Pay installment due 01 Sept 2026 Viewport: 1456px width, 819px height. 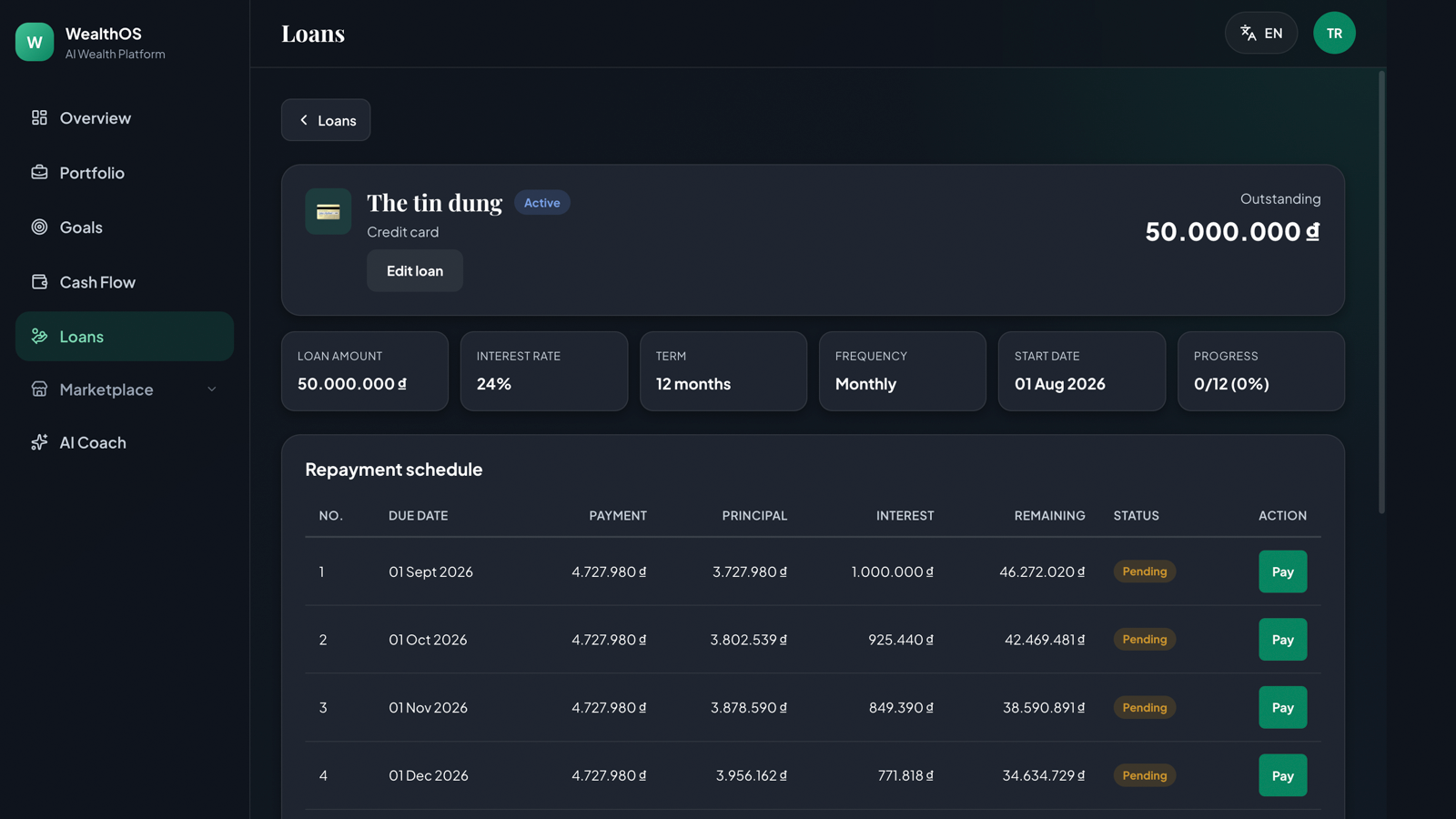[x=1282, y=571]
